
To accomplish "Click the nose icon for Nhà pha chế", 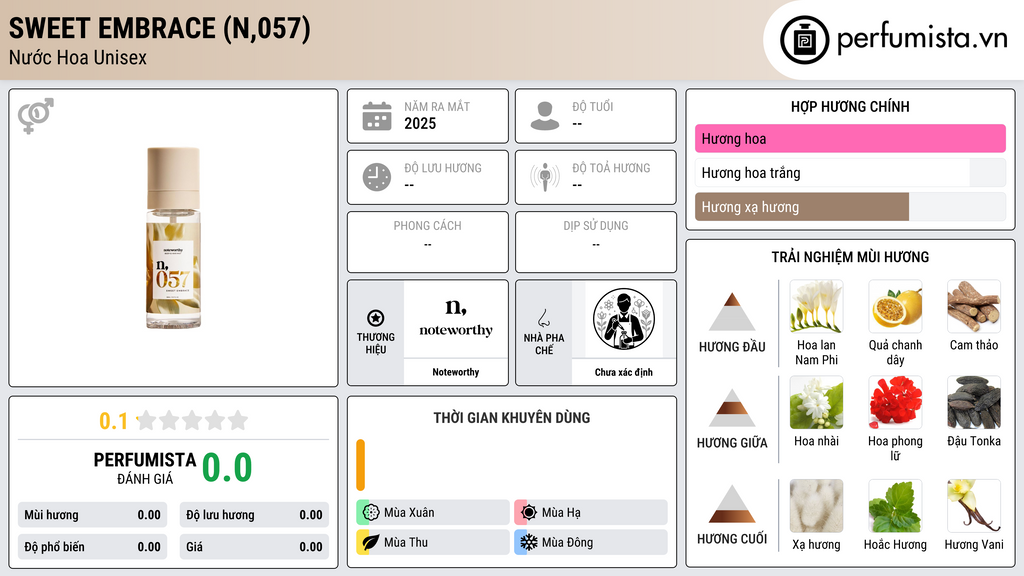I will (543, 318).
